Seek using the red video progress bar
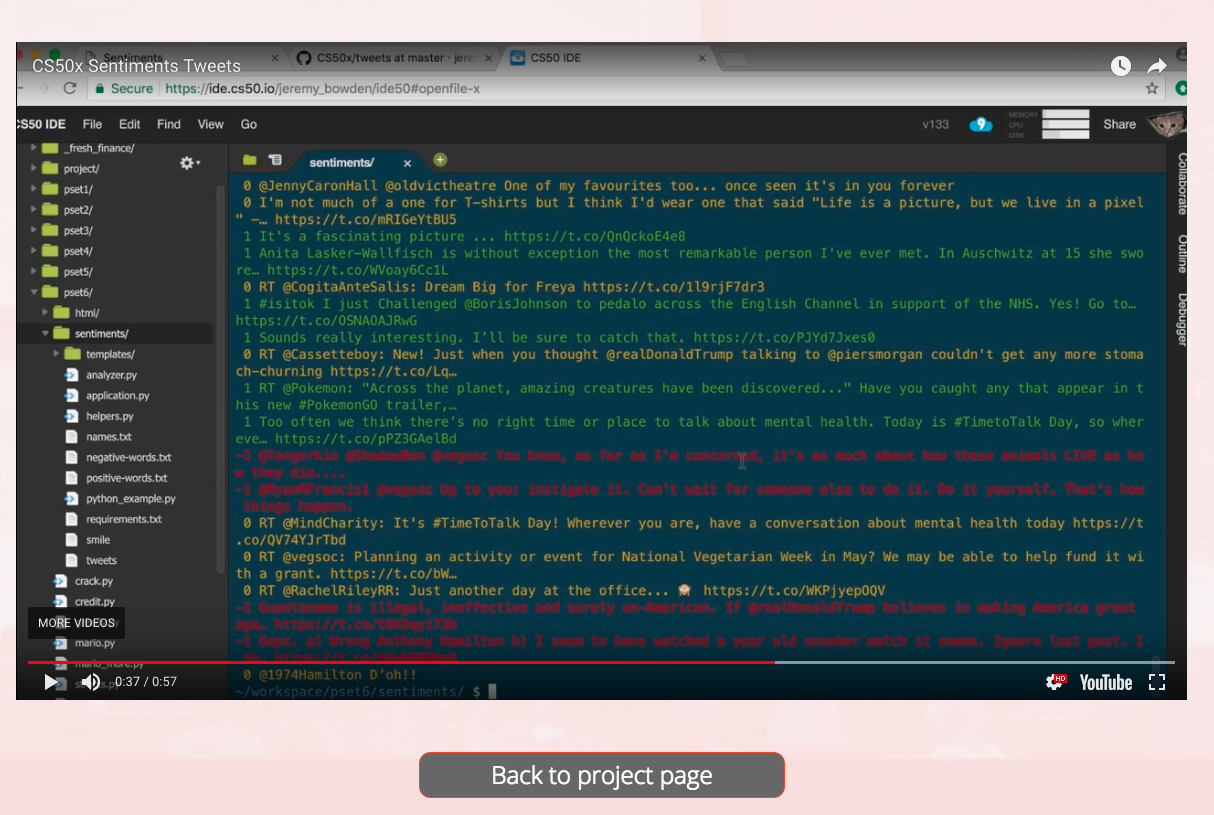This screenshot has height=815, width=1214. (401, 662)
